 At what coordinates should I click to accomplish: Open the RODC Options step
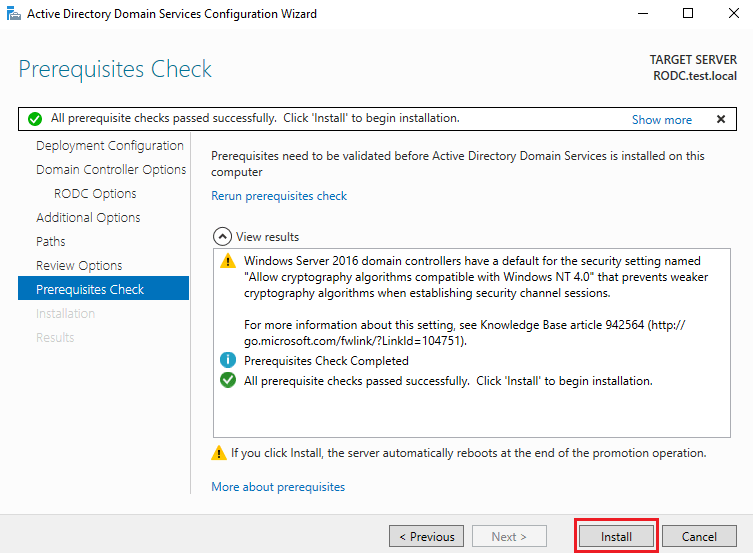click(95, 194)
